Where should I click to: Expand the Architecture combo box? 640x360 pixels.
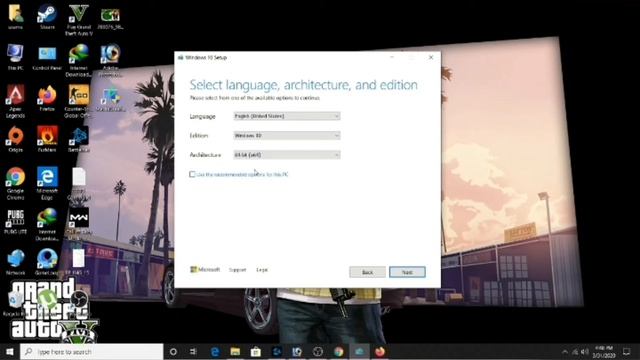[x=287, y=155]
